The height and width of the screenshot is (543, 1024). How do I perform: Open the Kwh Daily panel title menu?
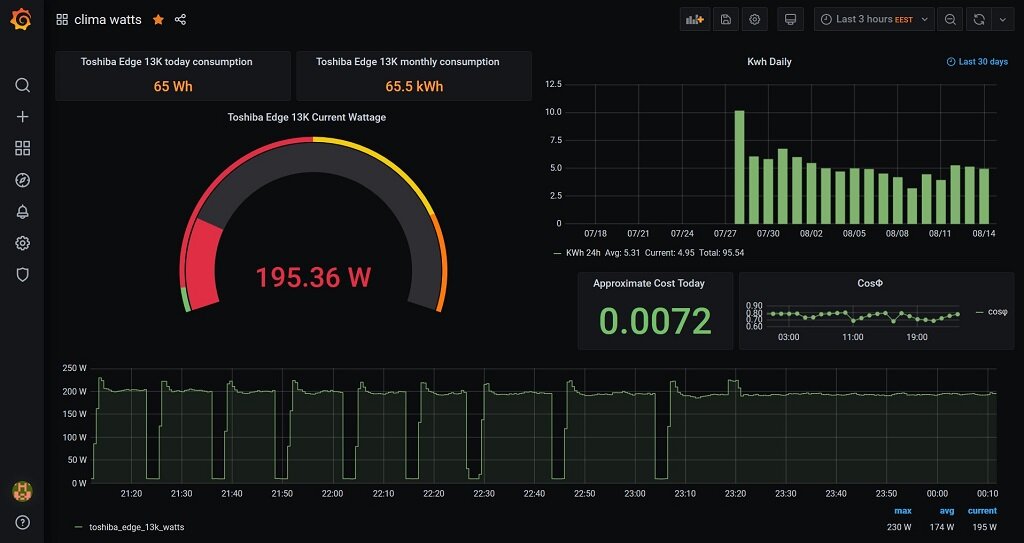coord(769,62)
